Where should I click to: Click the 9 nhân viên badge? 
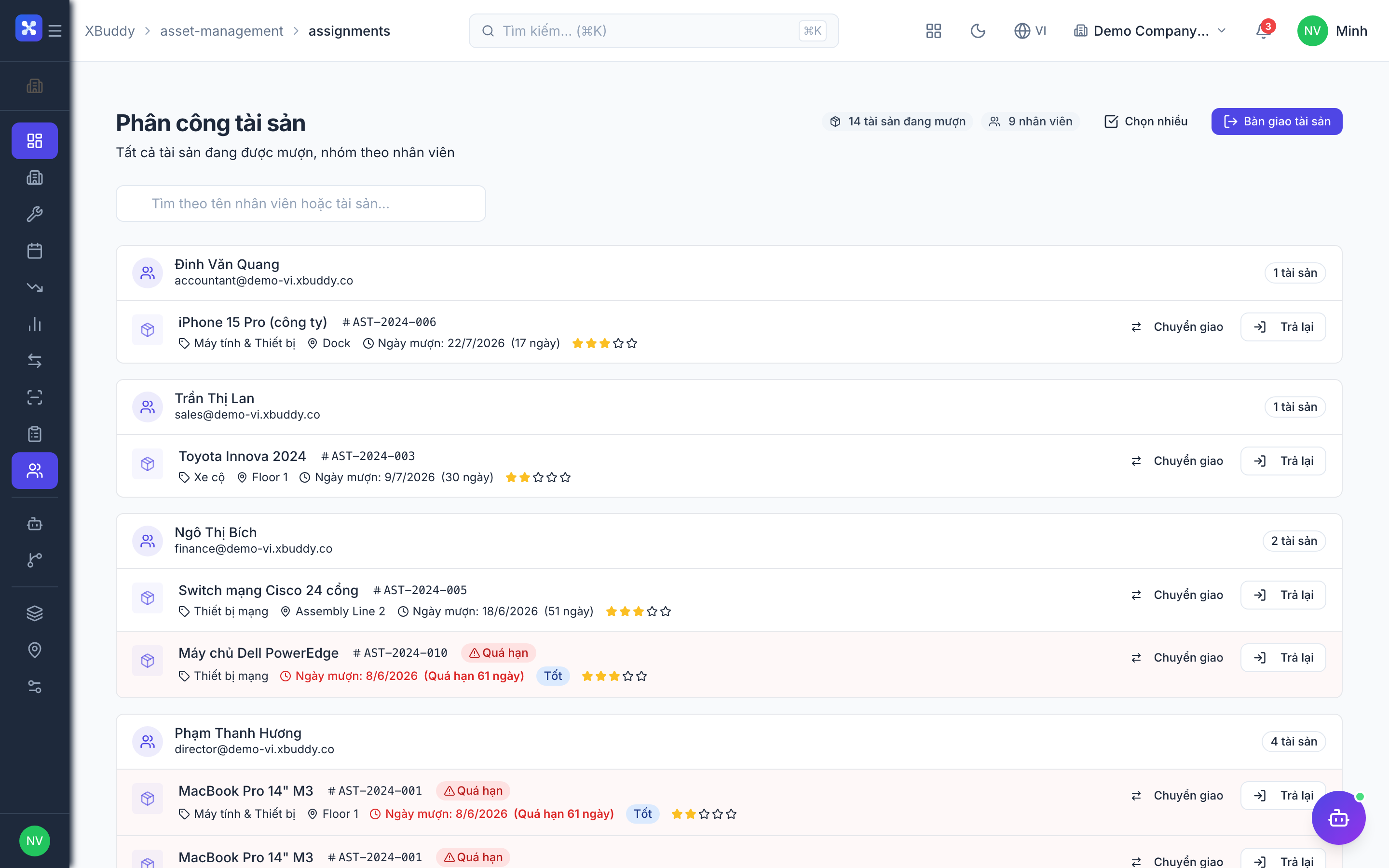[x=1031, y=122]
